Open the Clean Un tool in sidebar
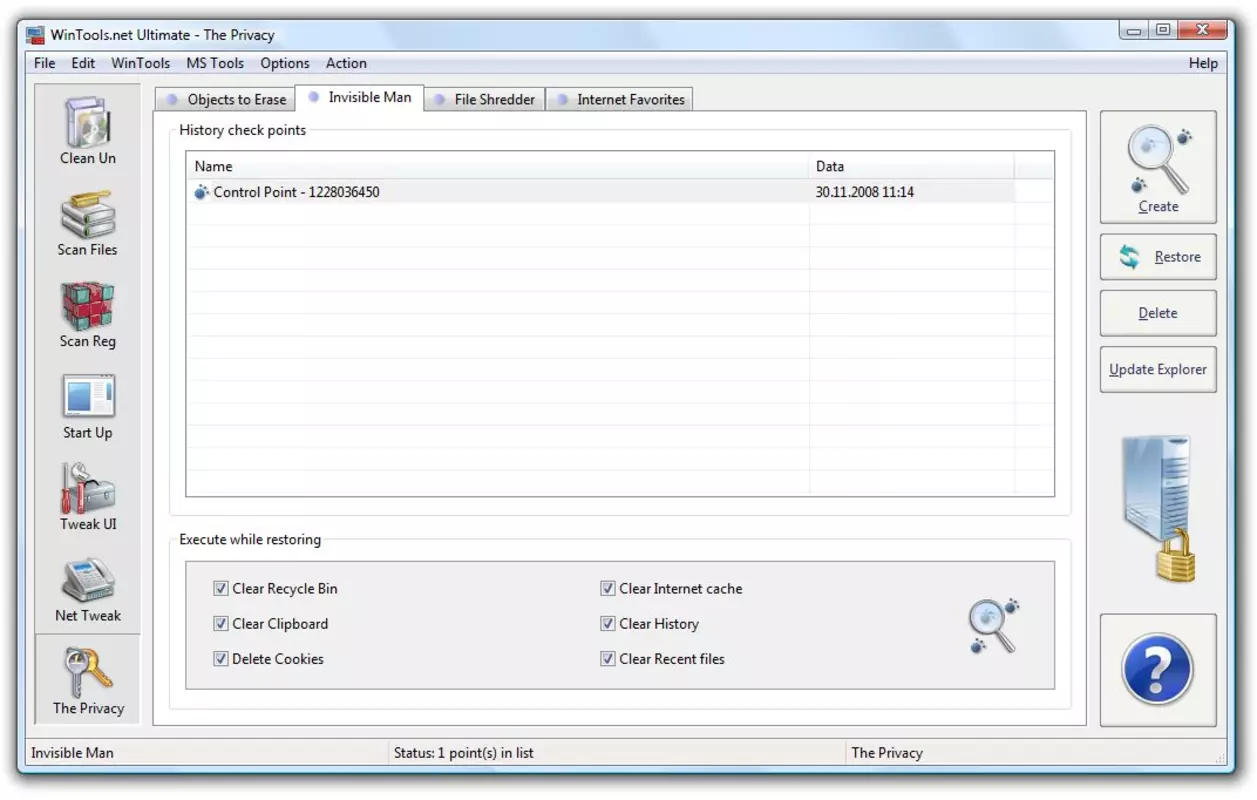 click(x=88, y=131)
